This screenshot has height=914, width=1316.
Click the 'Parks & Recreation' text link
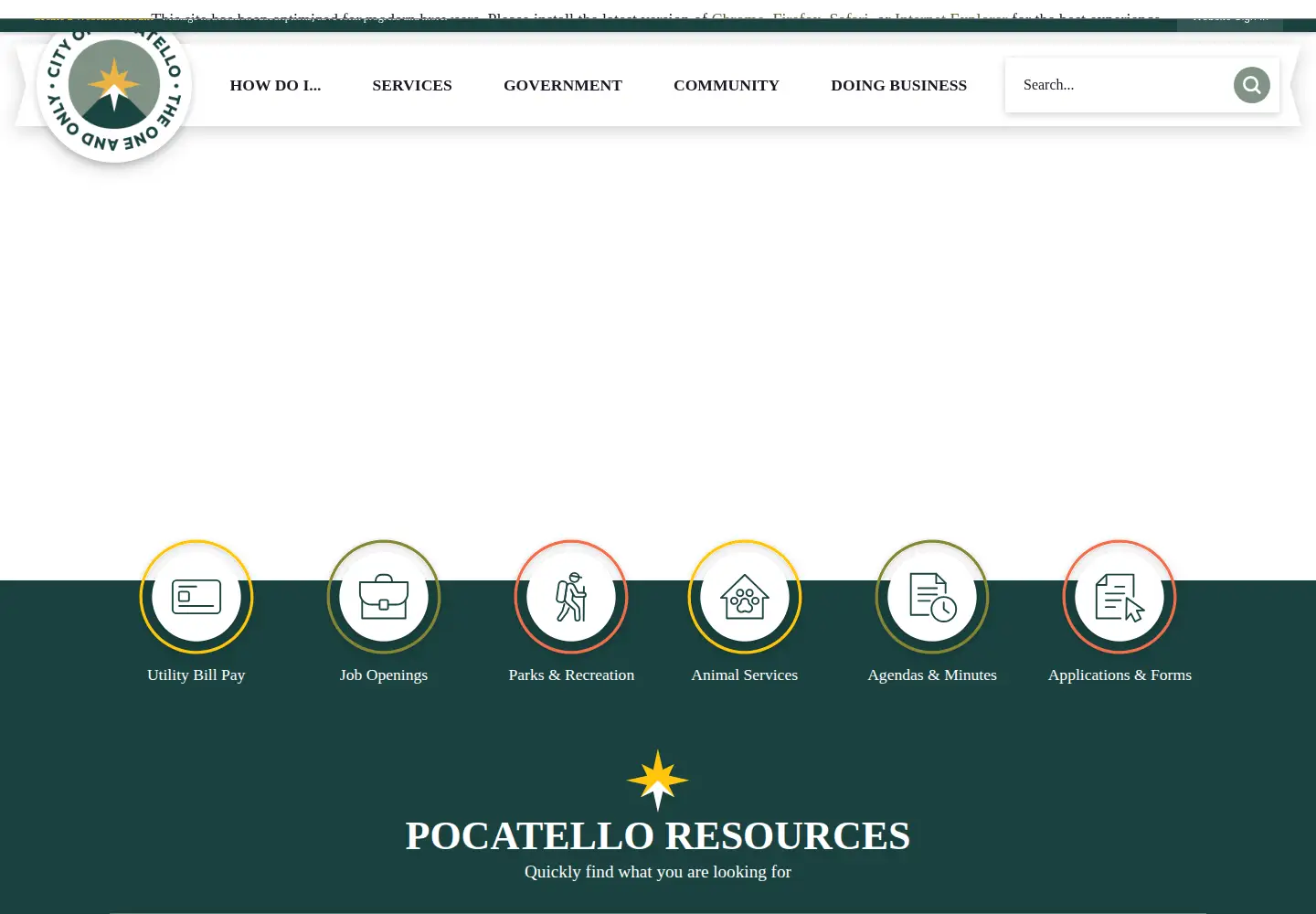pos(571,675)
